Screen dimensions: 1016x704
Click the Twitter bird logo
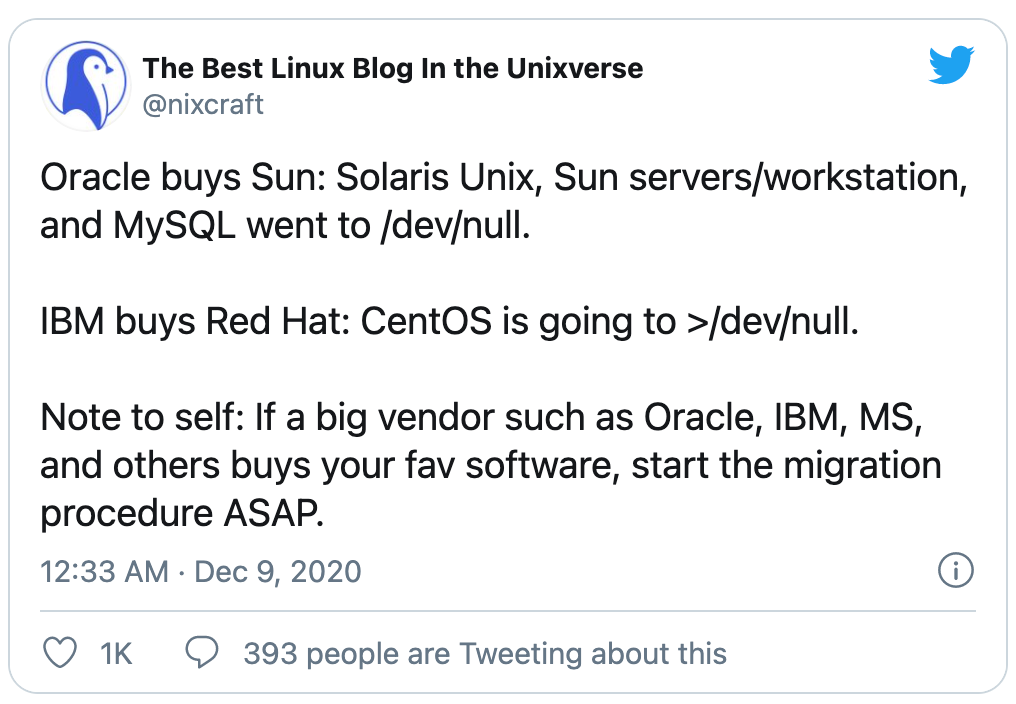pos(951,66)
